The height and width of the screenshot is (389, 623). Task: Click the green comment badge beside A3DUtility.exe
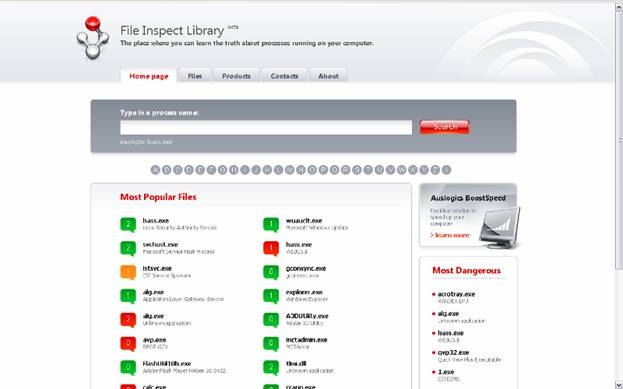[271, 320]
